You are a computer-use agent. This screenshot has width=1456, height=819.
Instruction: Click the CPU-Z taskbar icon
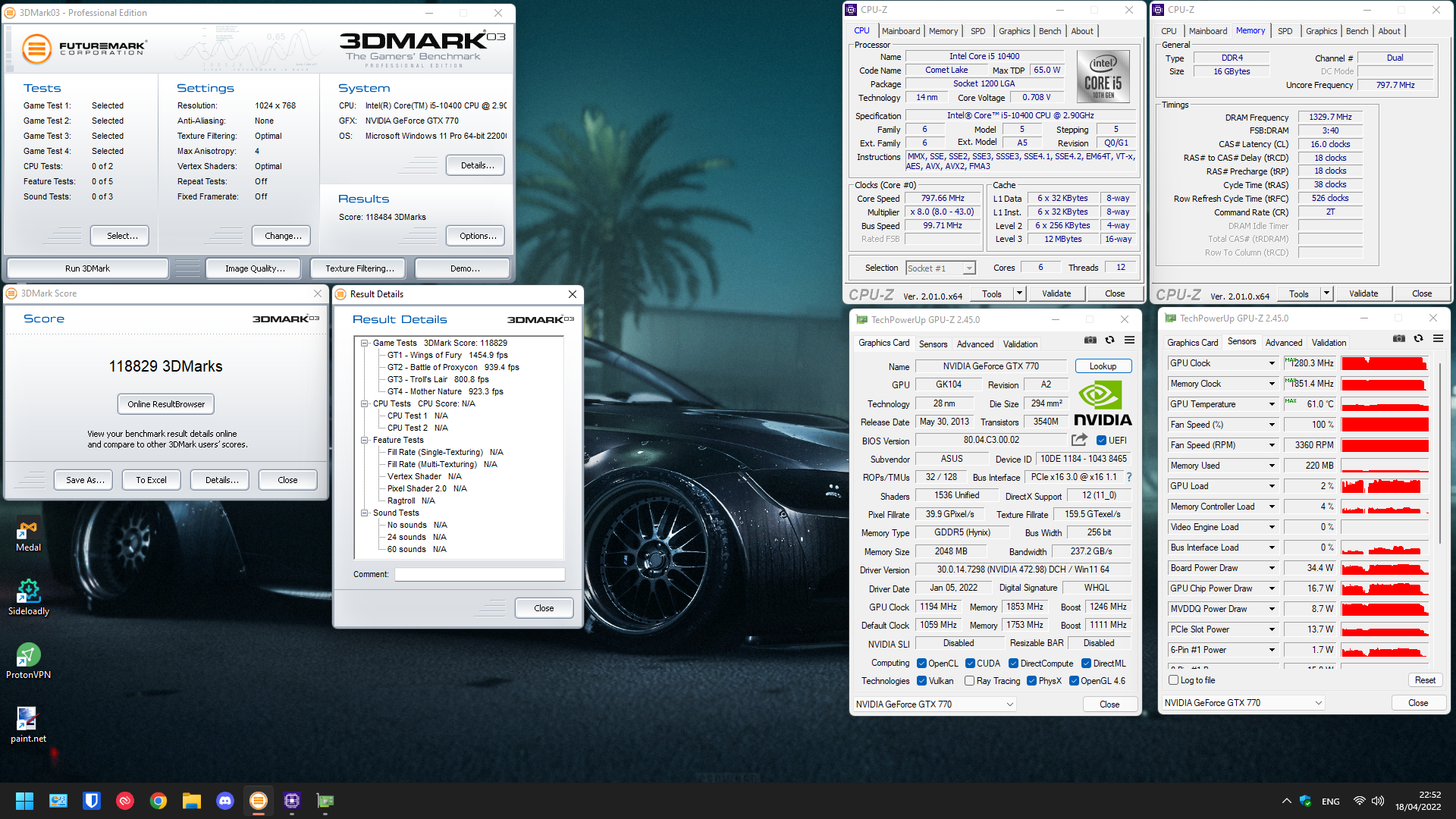click(292, 801)
